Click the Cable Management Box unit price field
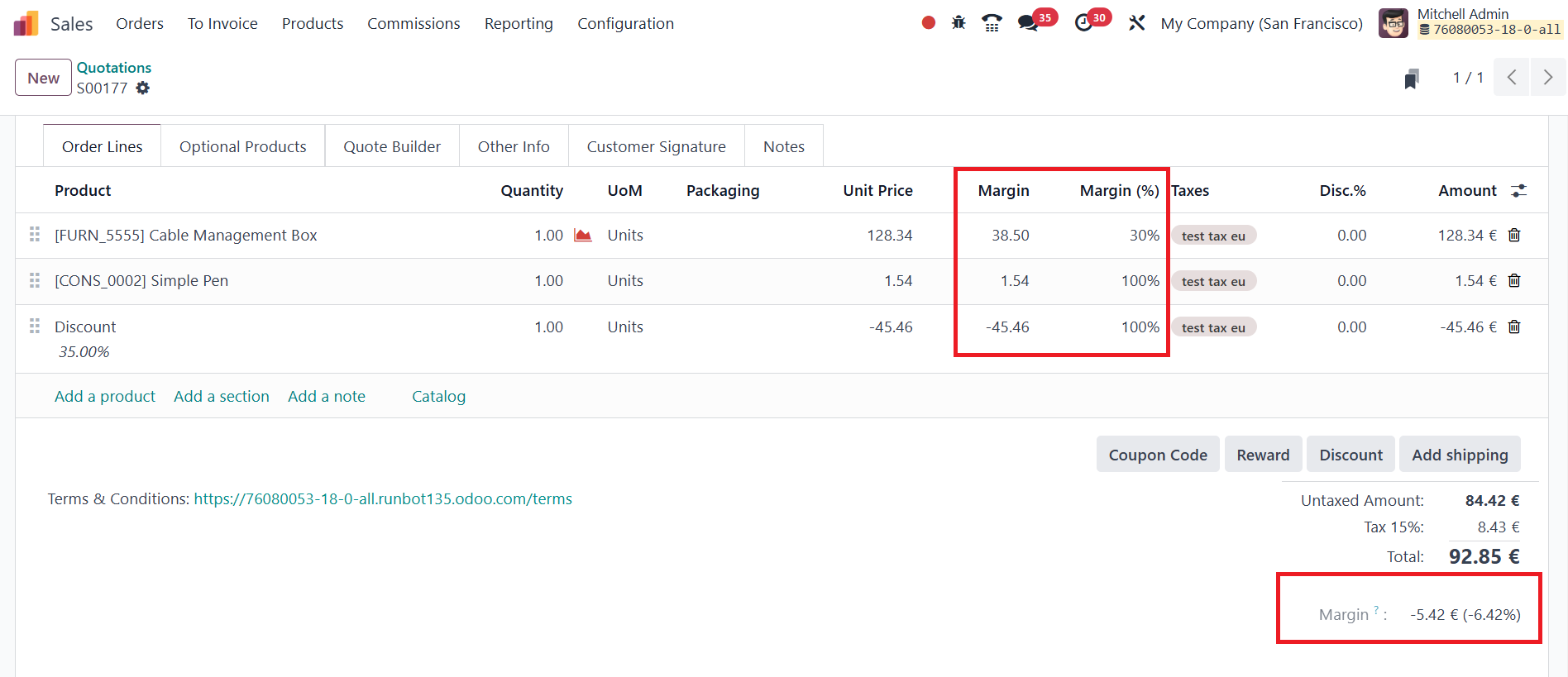The image size is (1568, 677). [889, 236]
